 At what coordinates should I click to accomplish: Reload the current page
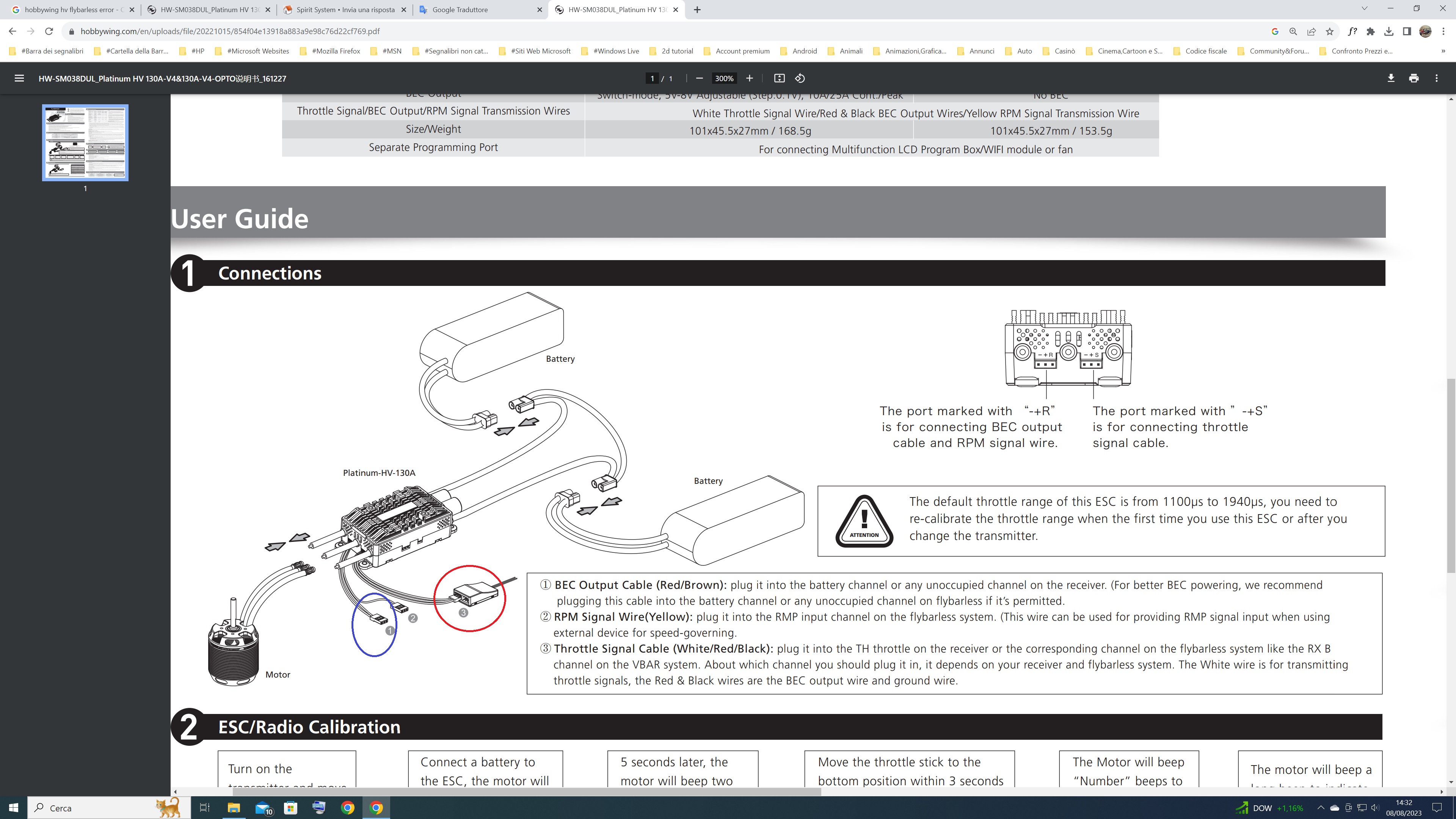click(49, 31)
